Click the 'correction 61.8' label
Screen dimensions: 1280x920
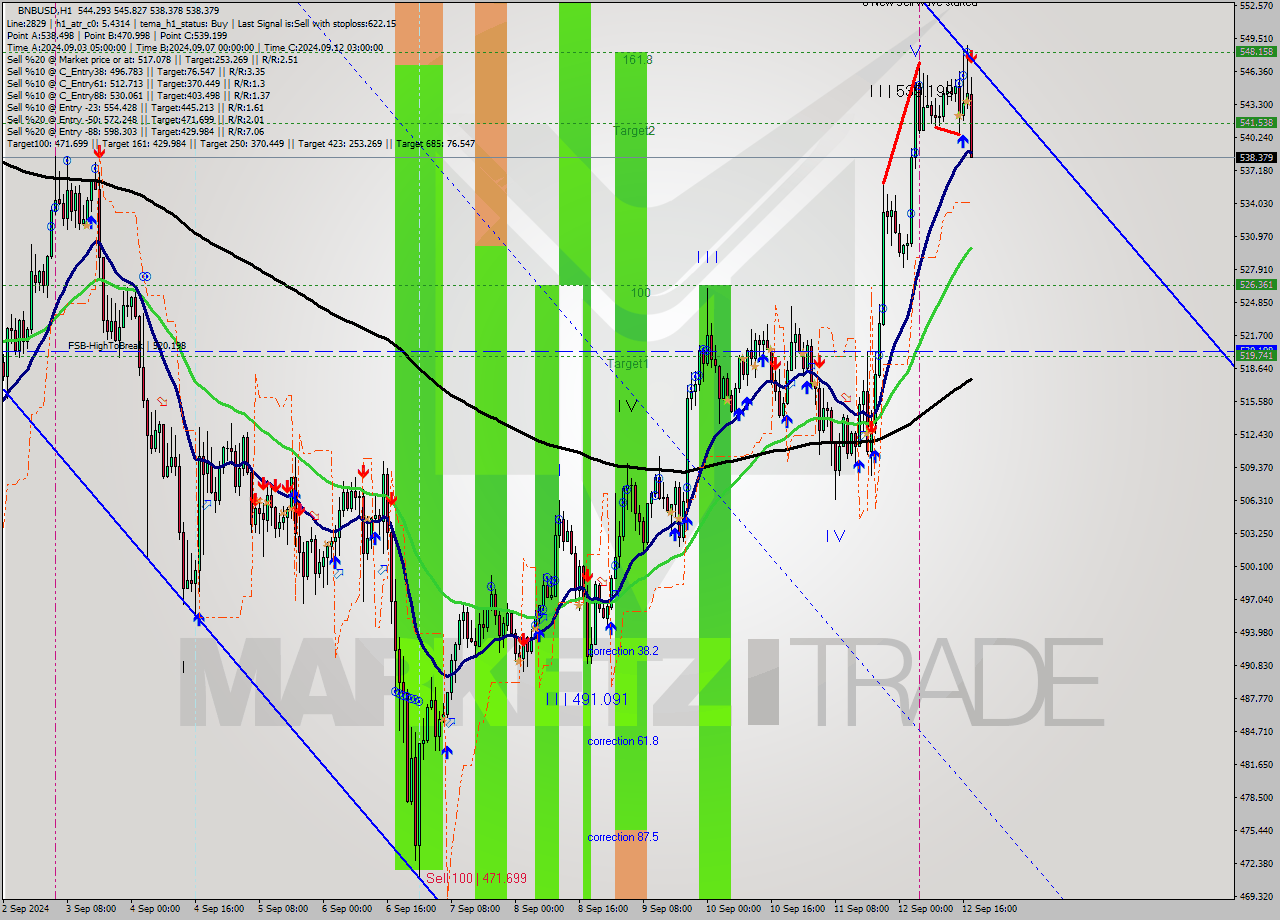623,741
